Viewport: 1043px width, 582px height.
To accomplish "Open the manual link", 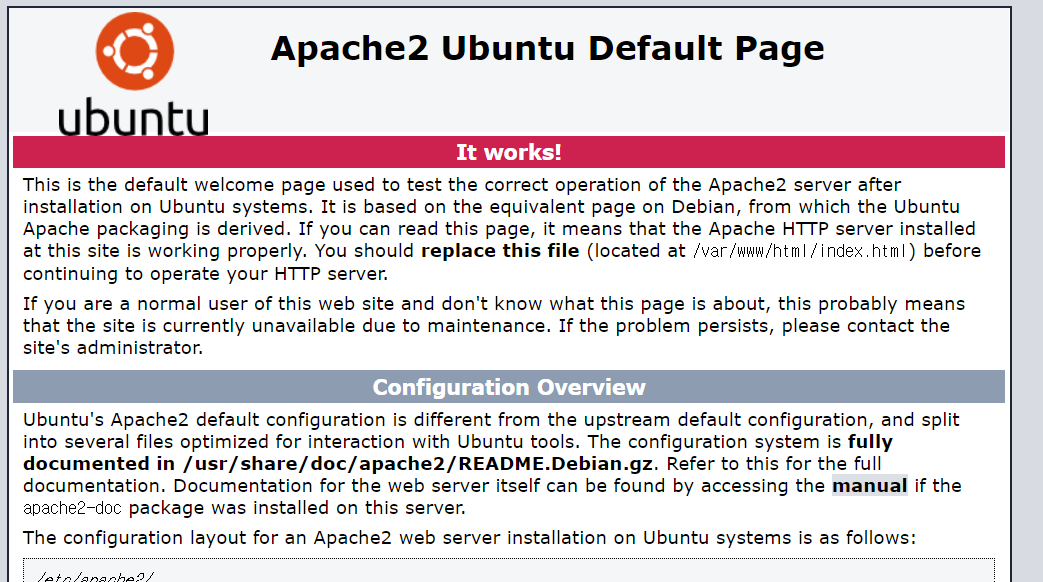I will click(869, 486).
